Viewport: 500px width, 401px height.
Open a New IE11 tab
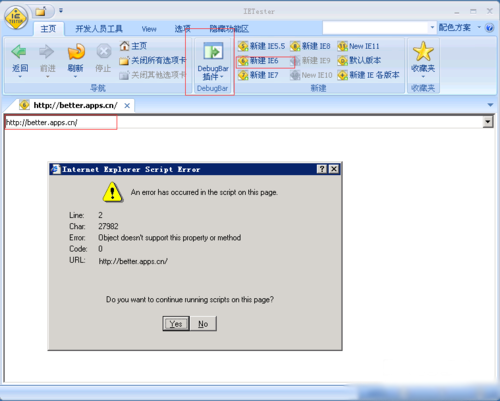pos(358,46)
